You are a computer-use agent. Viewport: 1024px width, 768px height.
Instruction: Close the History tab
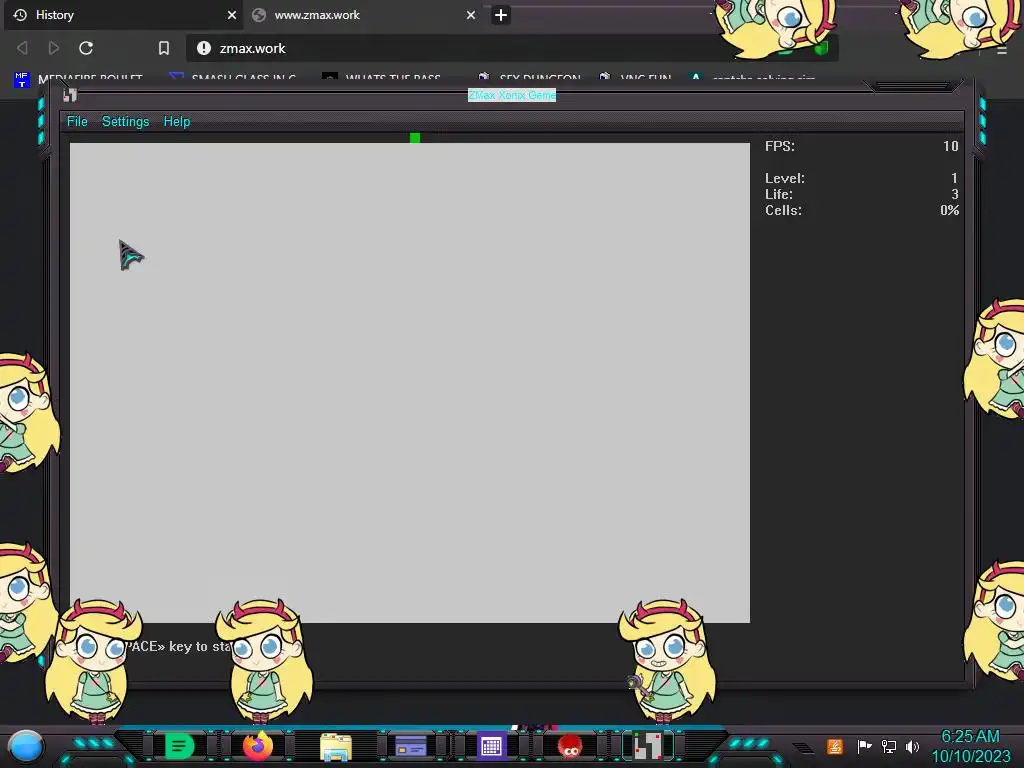231,15
